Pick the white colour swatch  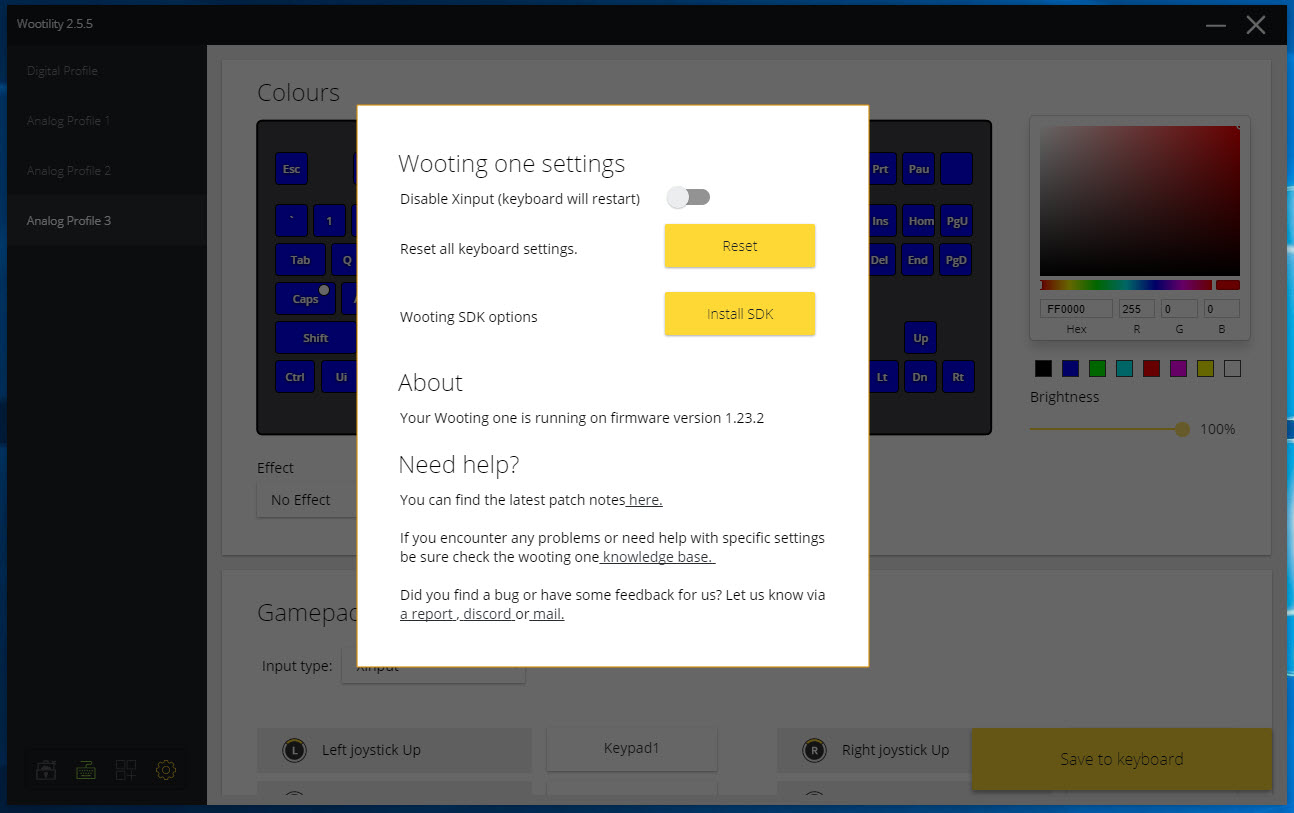(x=1232, y=369)
